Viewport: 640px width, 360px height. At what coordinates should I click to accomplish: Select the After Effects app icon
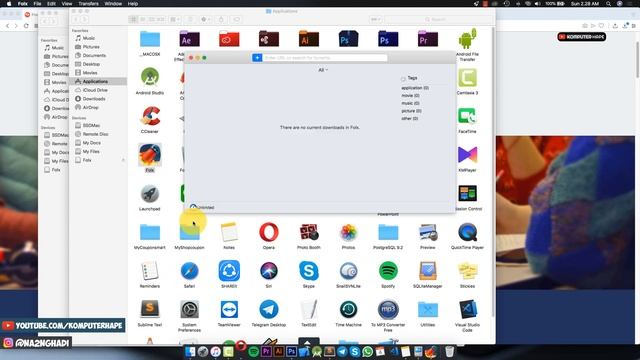(x=189, y=39)
